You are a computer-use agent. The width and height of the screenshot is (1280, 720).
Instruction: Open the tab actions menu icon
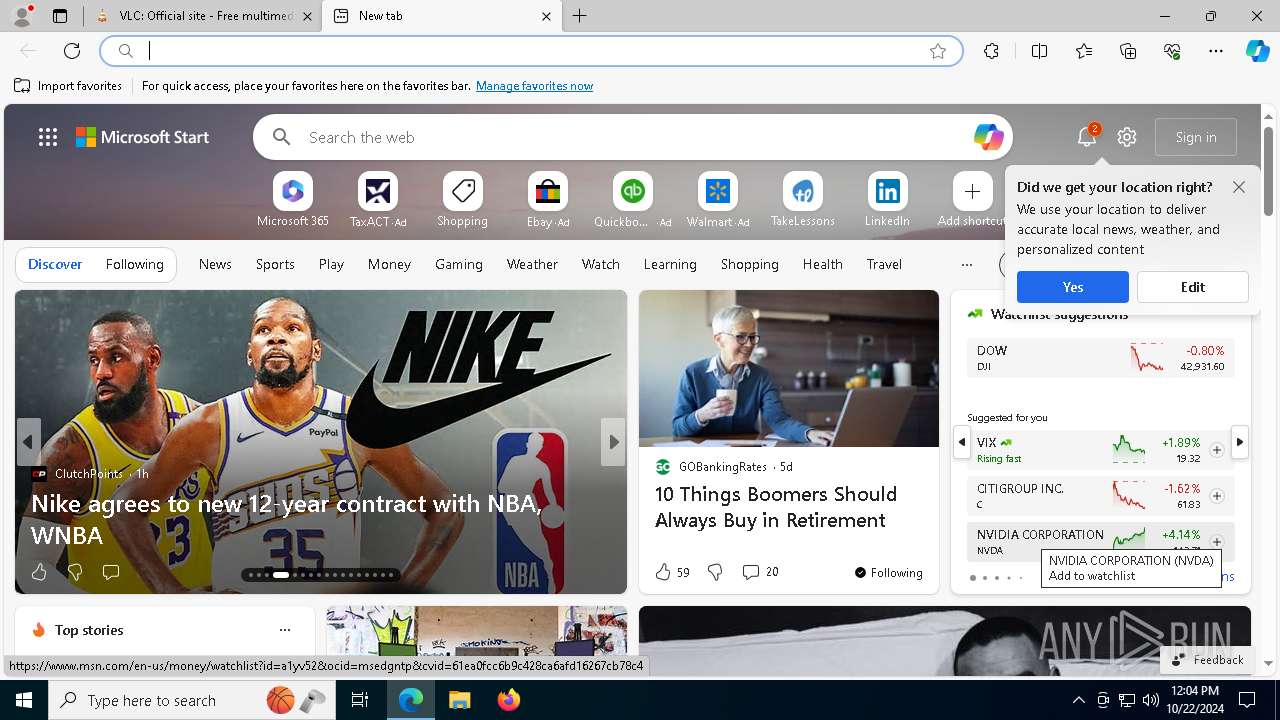60,16
